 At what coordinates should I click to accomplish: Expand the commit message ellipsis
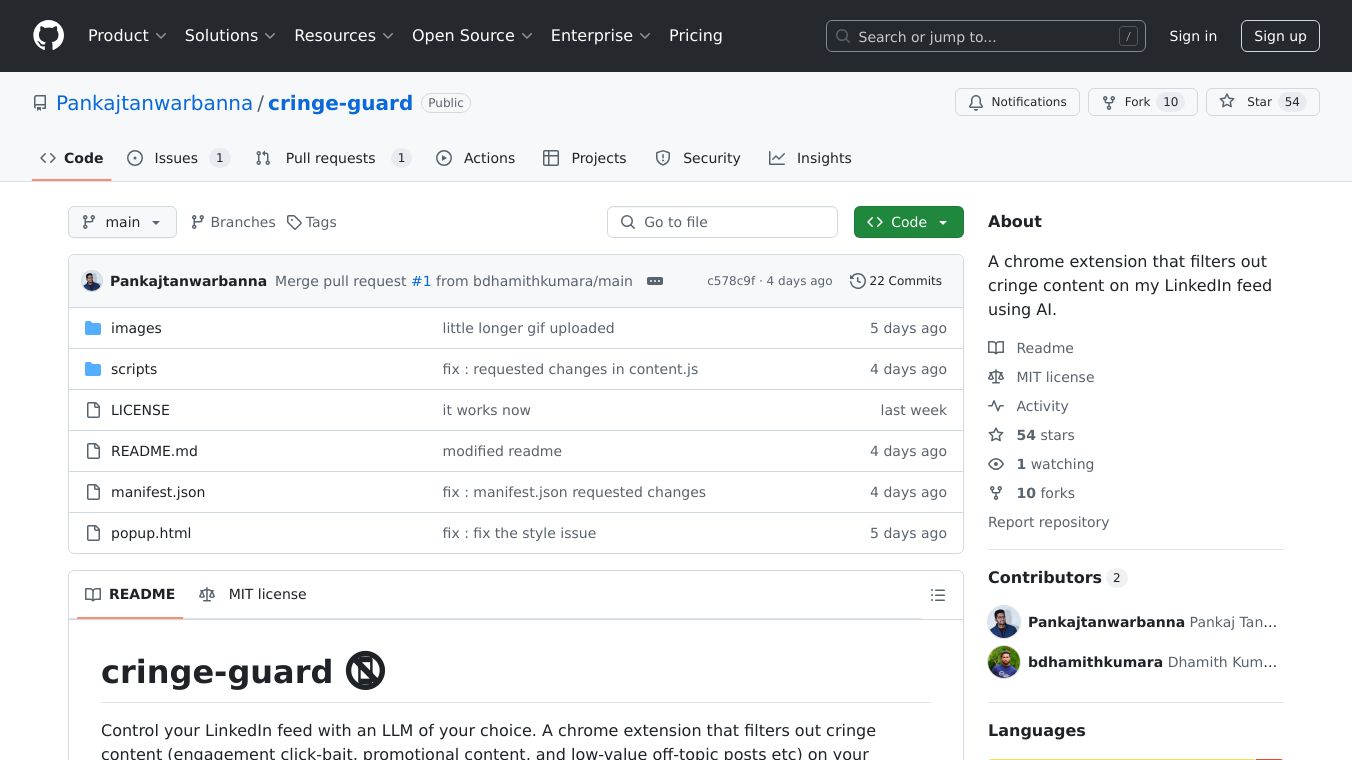pos(655,281)
